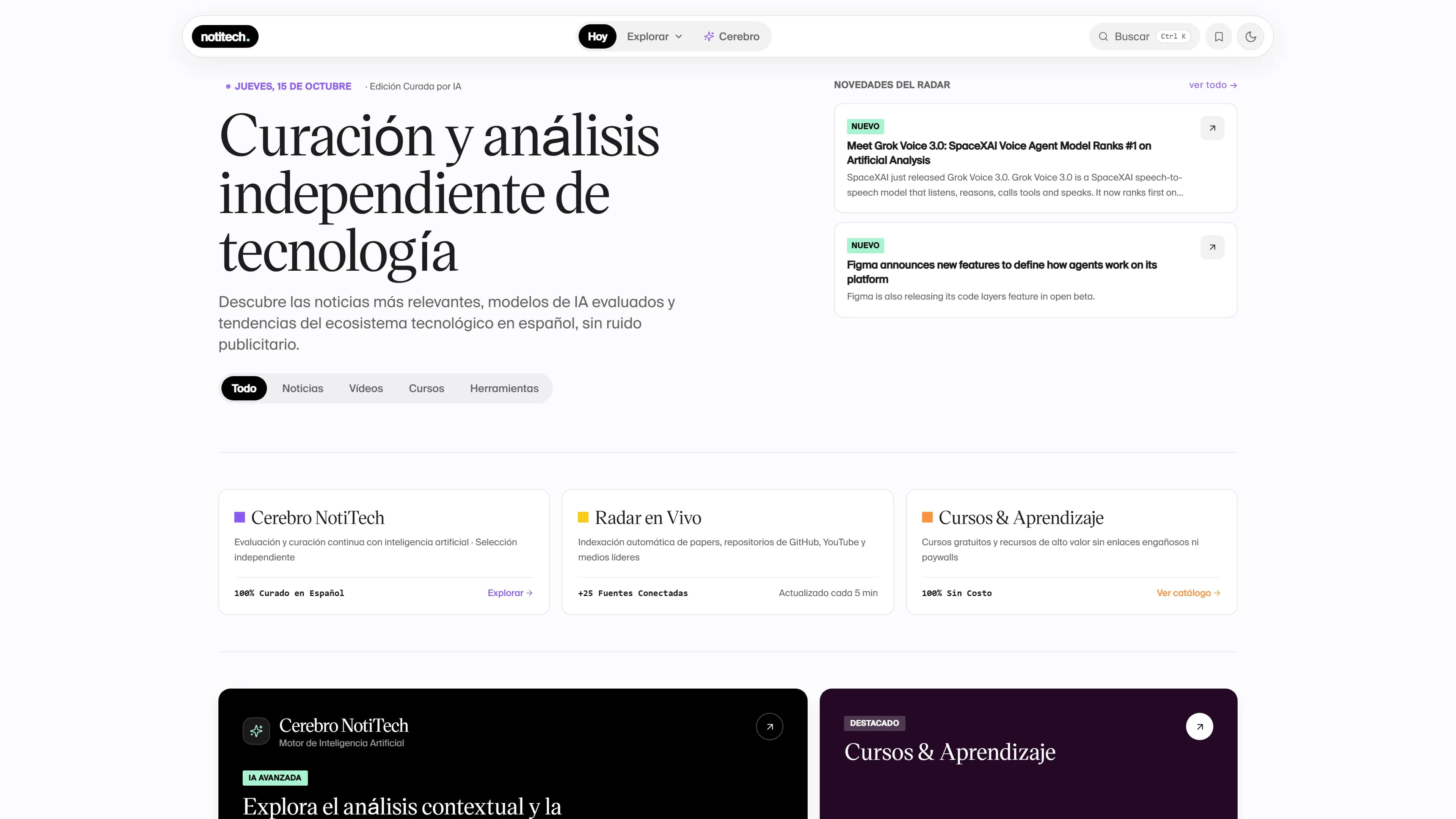
Task: Open the bookmarks icon in header
Action: 1219,37
